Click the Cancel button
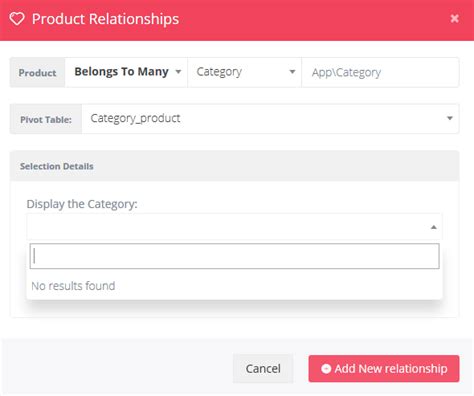Viewport: 474px width, 396px height. pyautogui.click(x=263, y=369)
